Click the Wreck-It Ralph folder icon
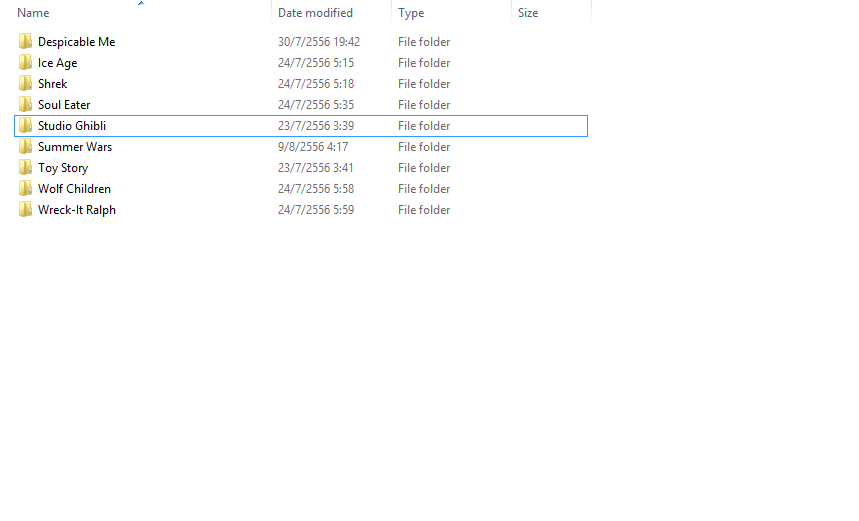 25,209
